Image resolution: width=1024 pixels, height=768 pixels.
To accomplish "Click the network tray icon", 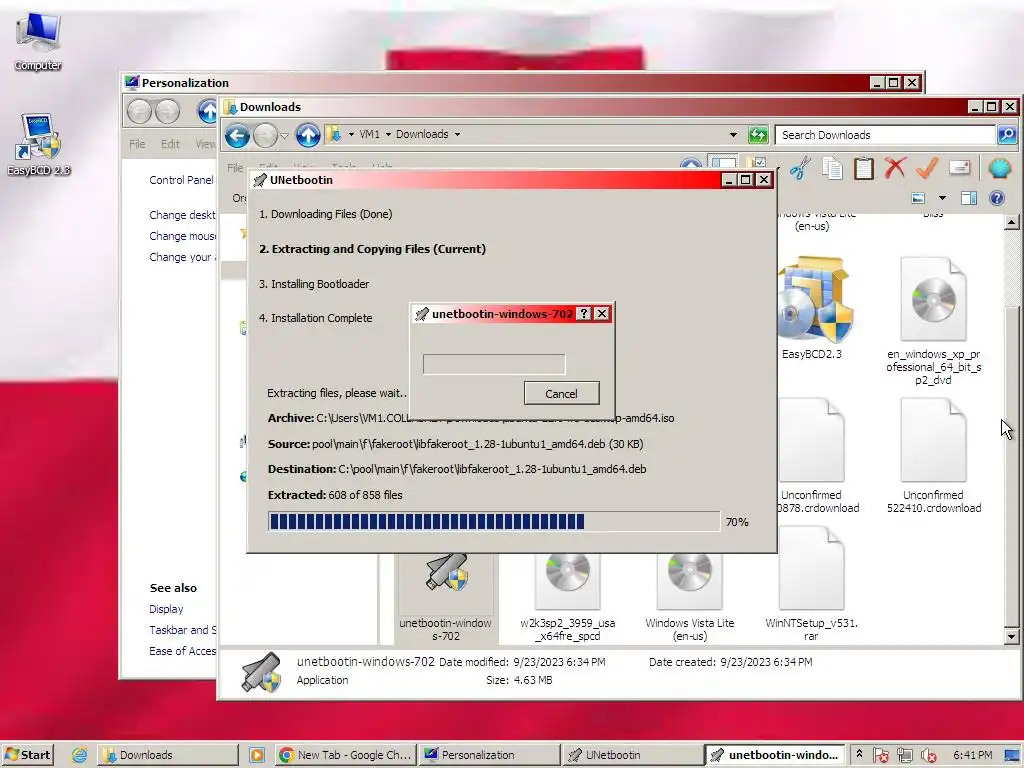I will pos(904,755).
